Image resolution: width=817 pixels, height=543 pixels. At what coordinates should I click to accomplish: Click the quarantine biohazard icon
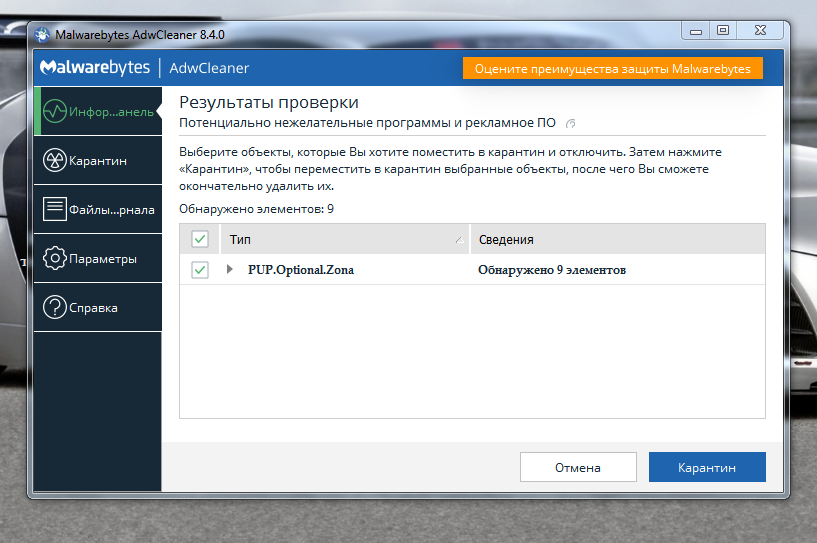[55, 160]
